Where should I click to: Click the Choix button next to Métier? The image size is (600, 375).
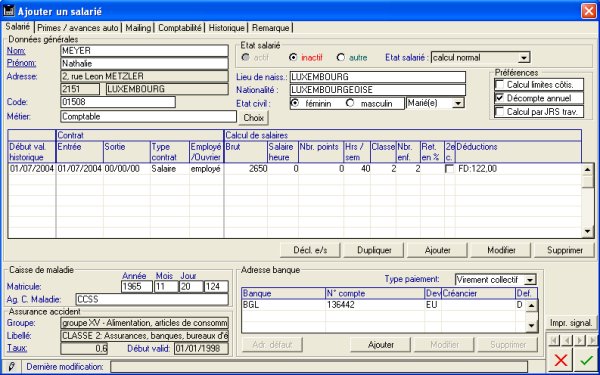(254, 118)
